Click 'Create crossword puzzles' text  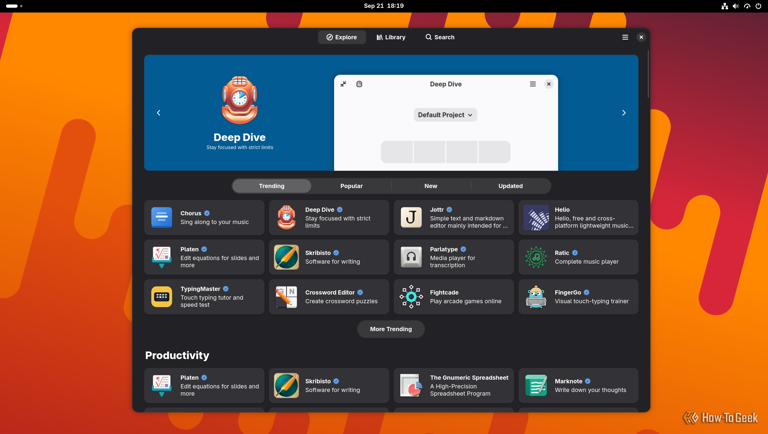(x=341, y=301)
